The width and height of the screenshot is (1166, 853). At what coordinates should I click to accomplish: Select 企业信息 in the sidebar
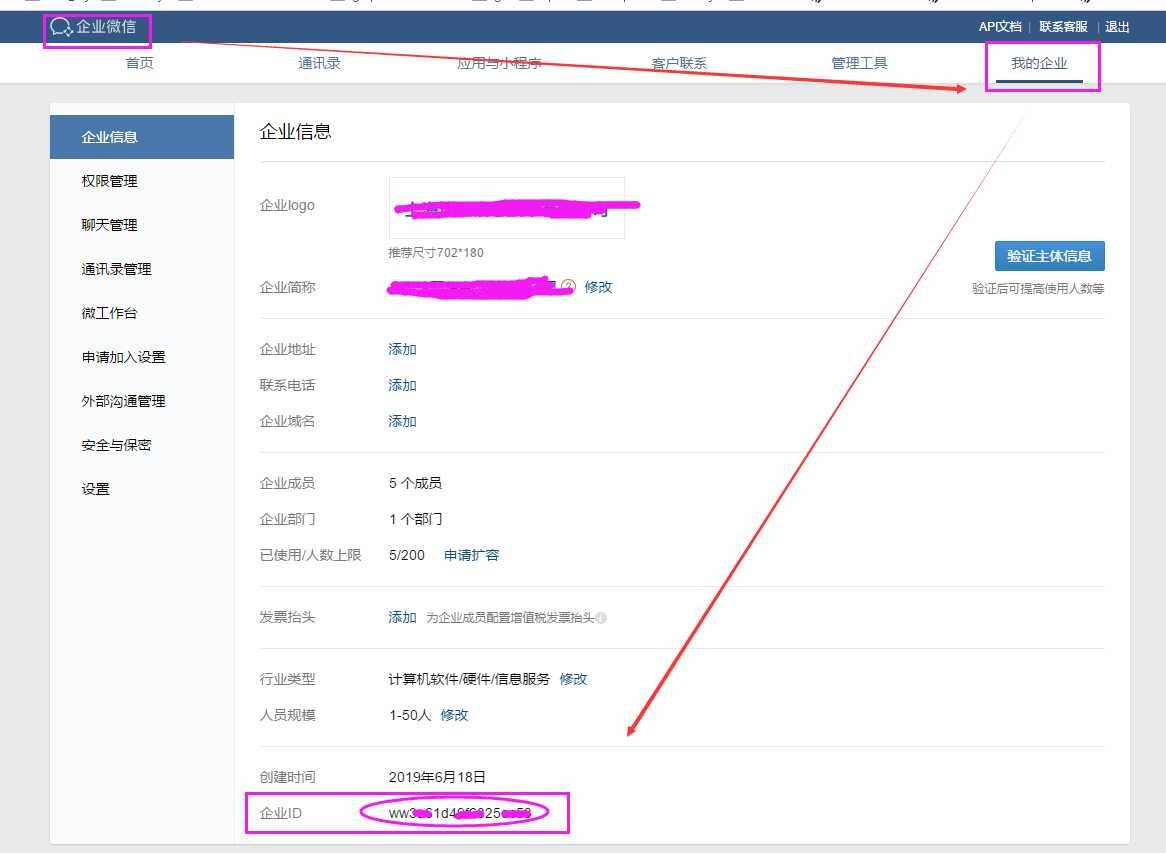click(142, 137)
